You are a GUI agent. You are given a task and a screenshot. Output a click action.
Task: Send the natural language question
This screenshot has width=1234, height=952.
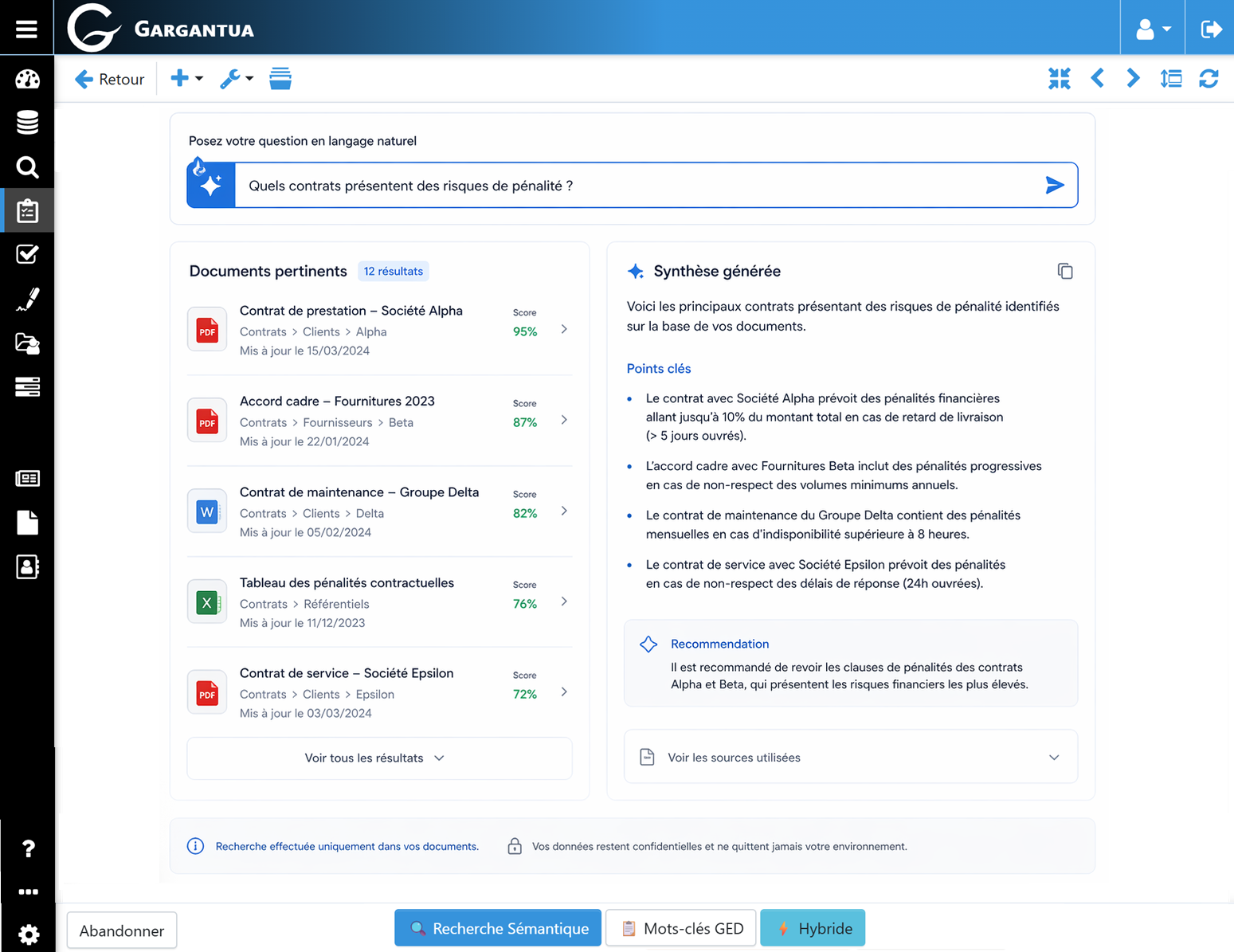click(1054, 186)
